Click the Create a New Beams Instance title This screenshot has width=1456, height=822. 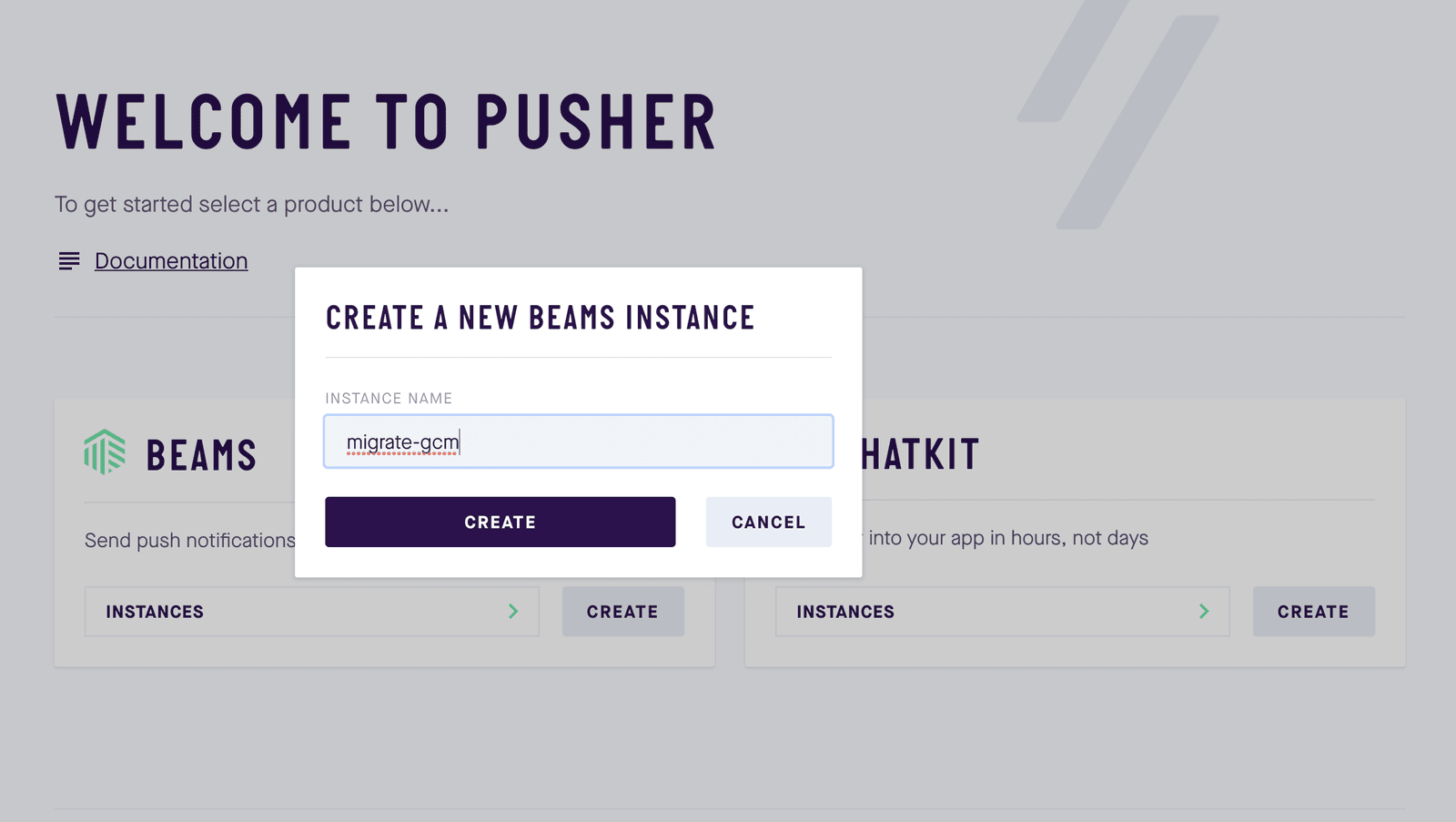[540, 318]
